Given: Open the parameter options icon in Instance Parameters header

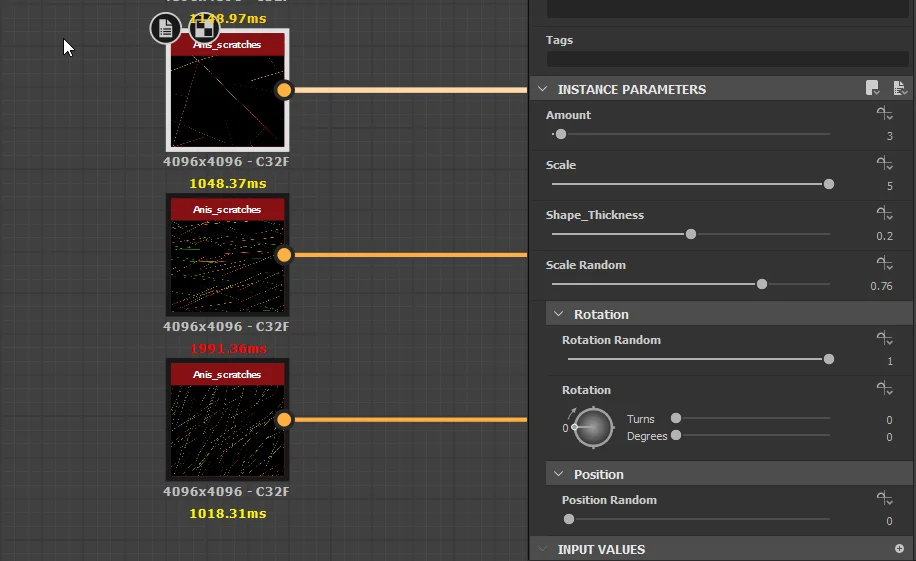Looking at the screenshot, I should pyautogui.click(x=900, y=88).
